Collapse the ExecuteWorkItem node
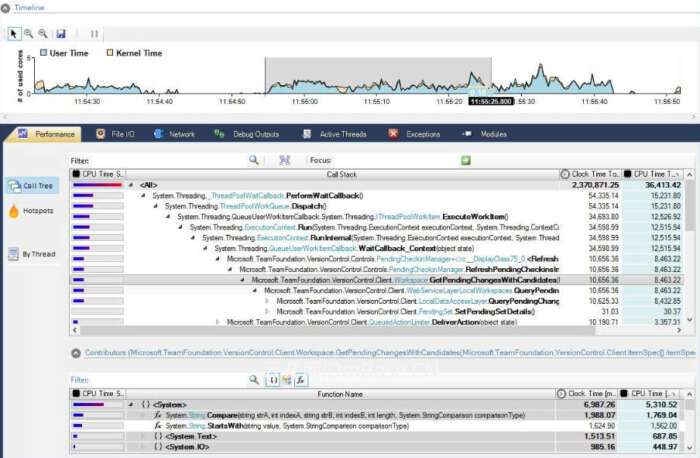Image resolution: width=700 pixels, height=458 pixels. (x=168, y=217)
